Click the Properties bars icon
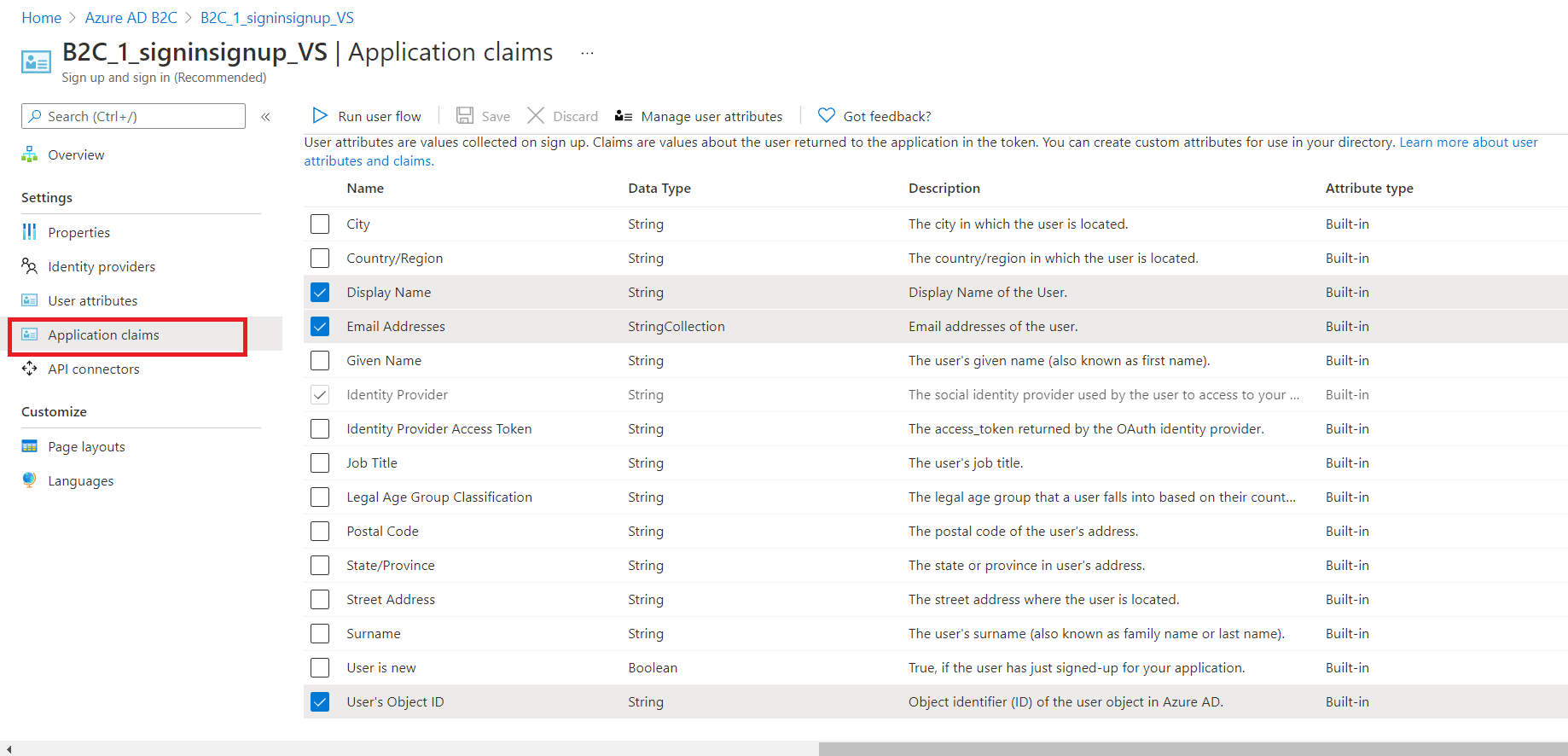The image size is (1568, 756). pos(30,232)
